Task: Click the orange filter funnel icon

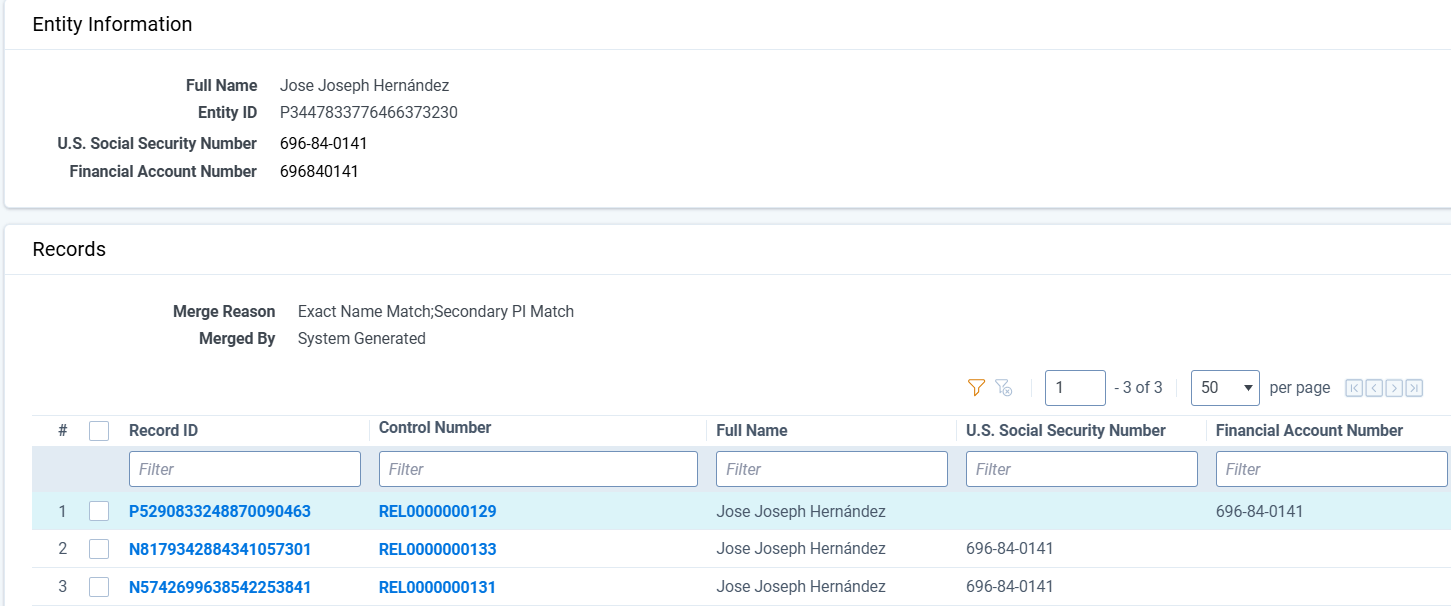Action: 976,388
